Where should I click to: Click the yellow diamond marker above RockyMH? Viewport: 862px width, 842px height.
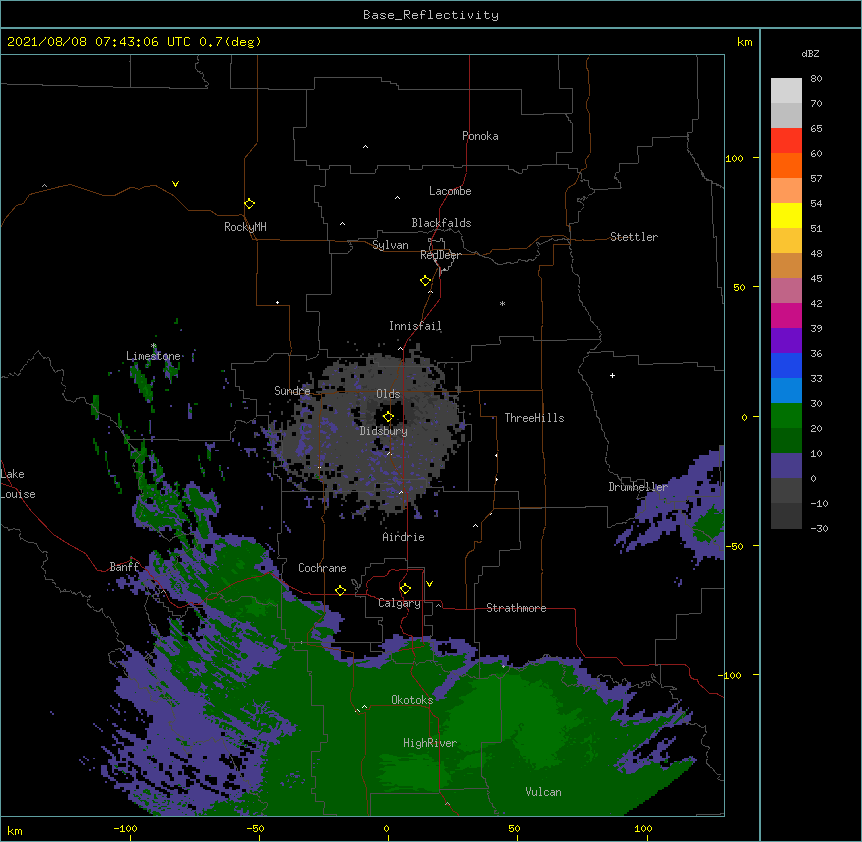pos(249,204)
